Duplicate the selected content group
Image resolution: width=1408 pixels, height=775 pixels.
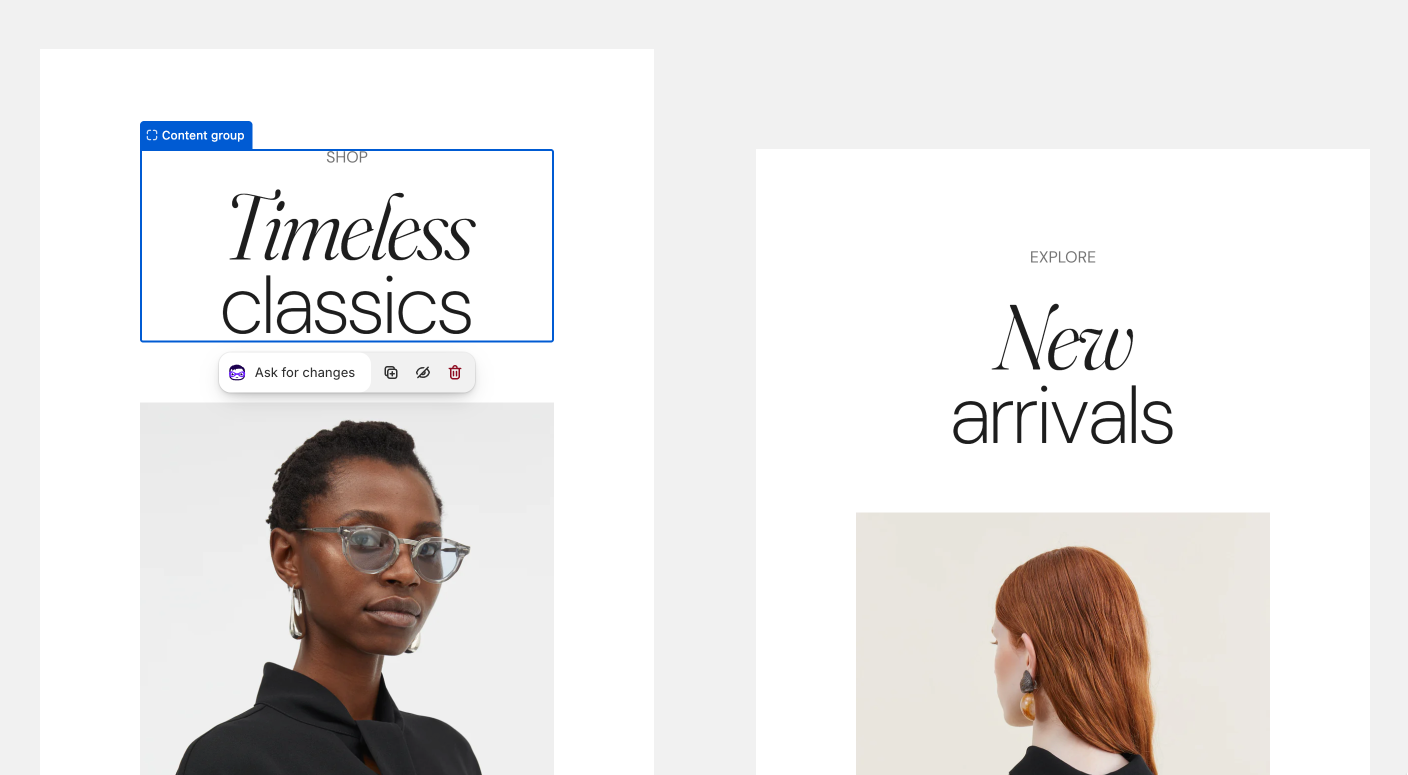(x=391, y=372)
